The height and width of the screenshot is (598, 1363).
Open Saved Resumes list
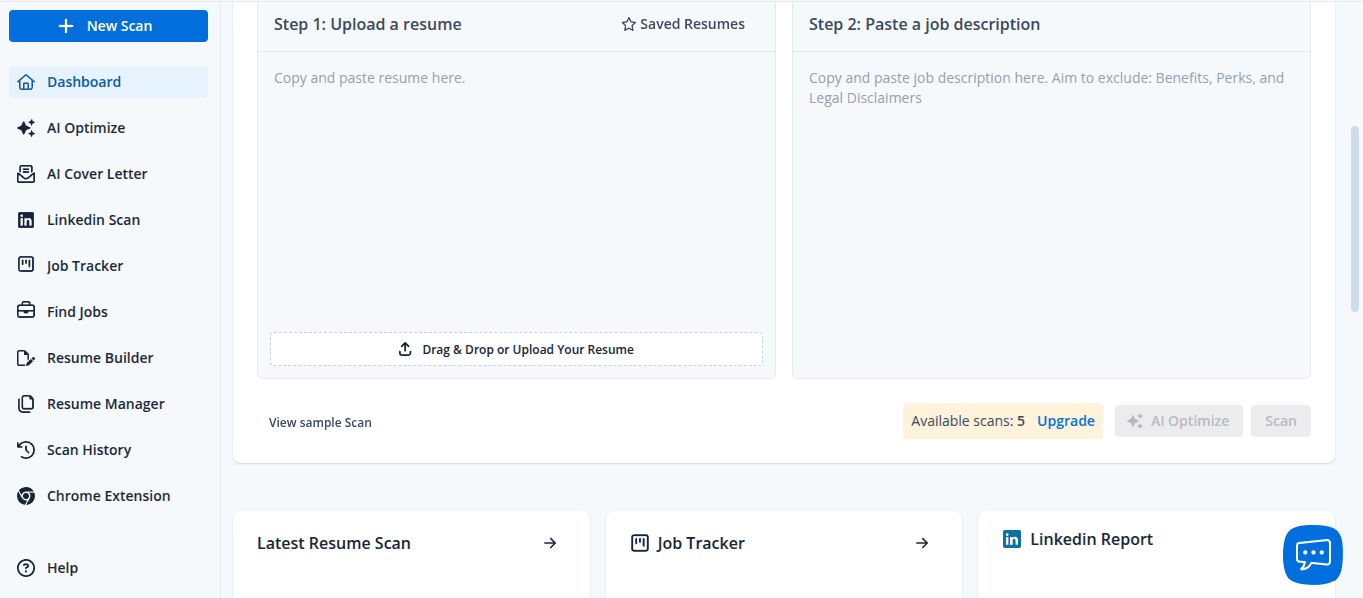[683, 24]
